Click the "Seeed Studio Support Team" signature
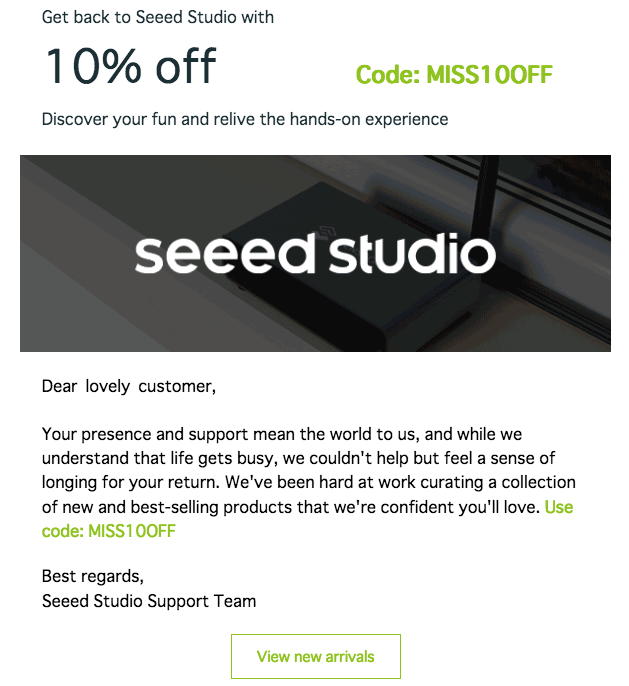 pos(149,601)
